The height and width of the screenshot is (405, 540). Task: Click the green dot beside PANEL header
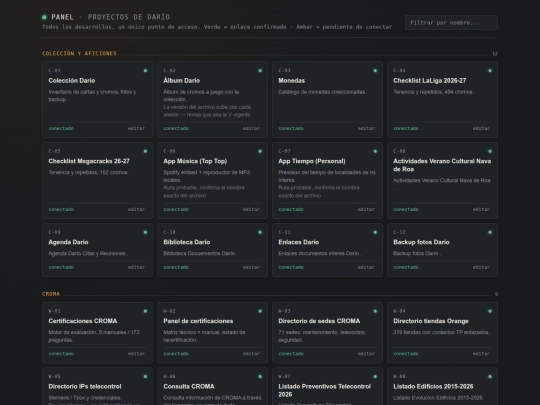44,17
